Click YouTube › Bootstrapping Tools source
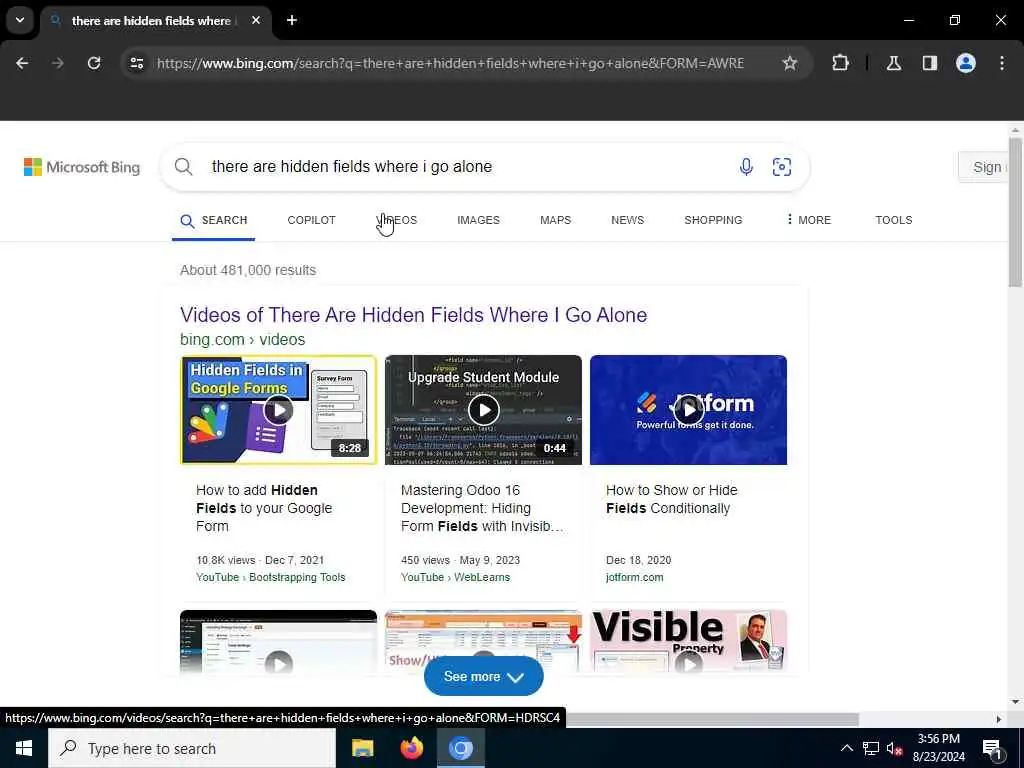The image size is (1024, 768). 270,577
